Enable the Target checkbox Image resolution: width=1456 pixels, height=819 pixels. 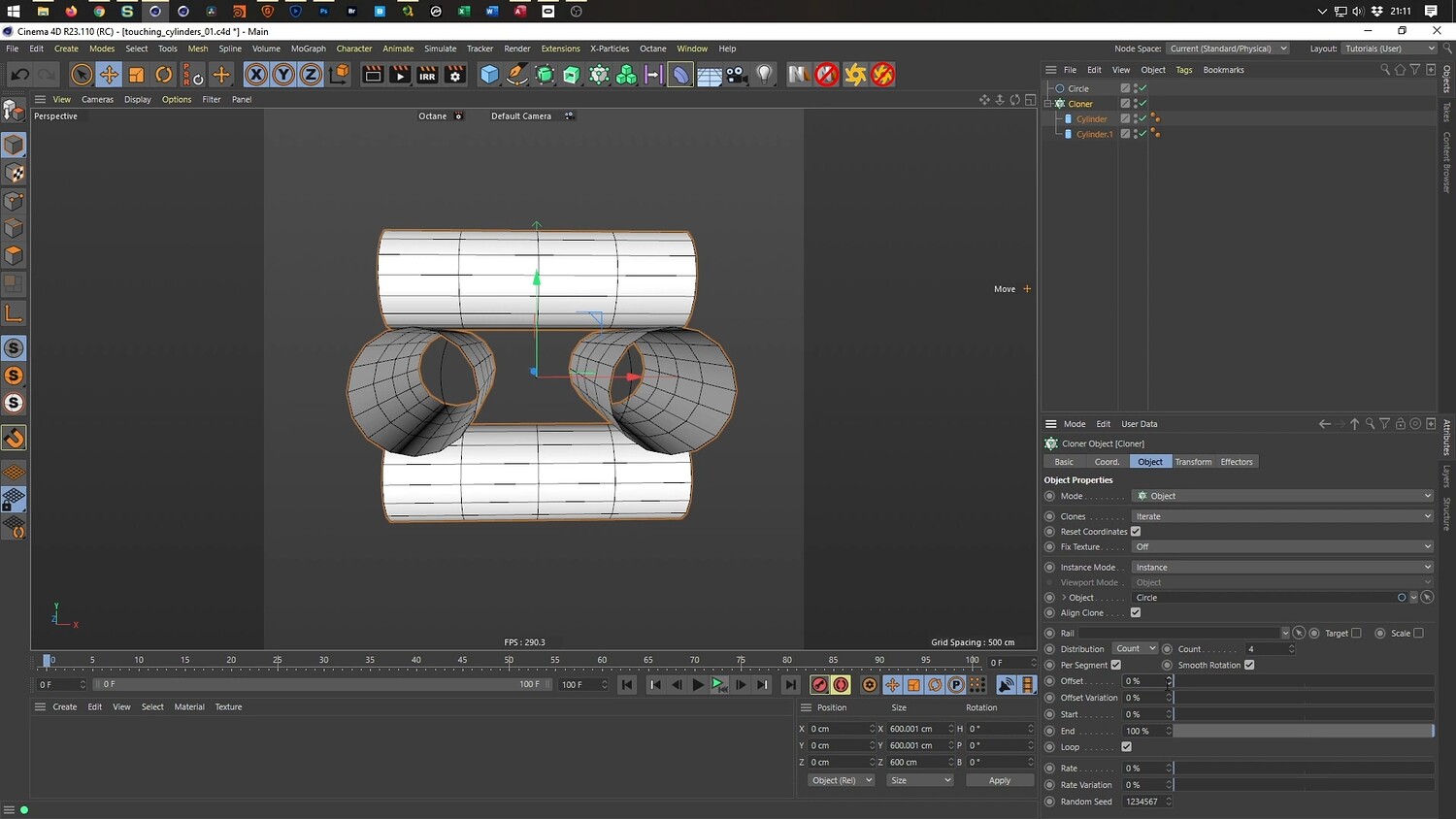[1356, 634]
